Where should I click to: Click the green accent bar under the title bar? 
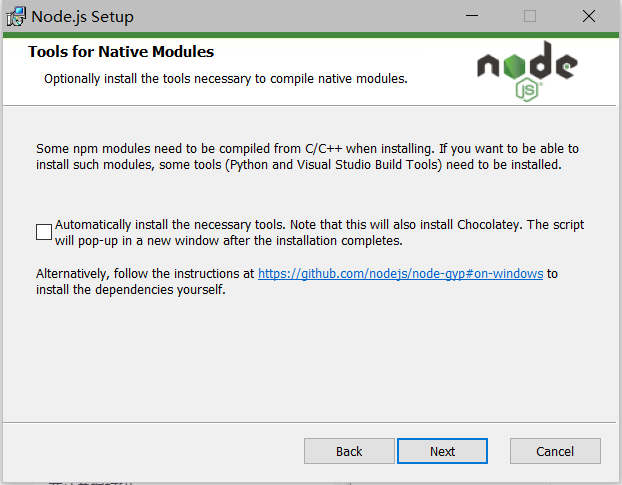click(310, 35)
